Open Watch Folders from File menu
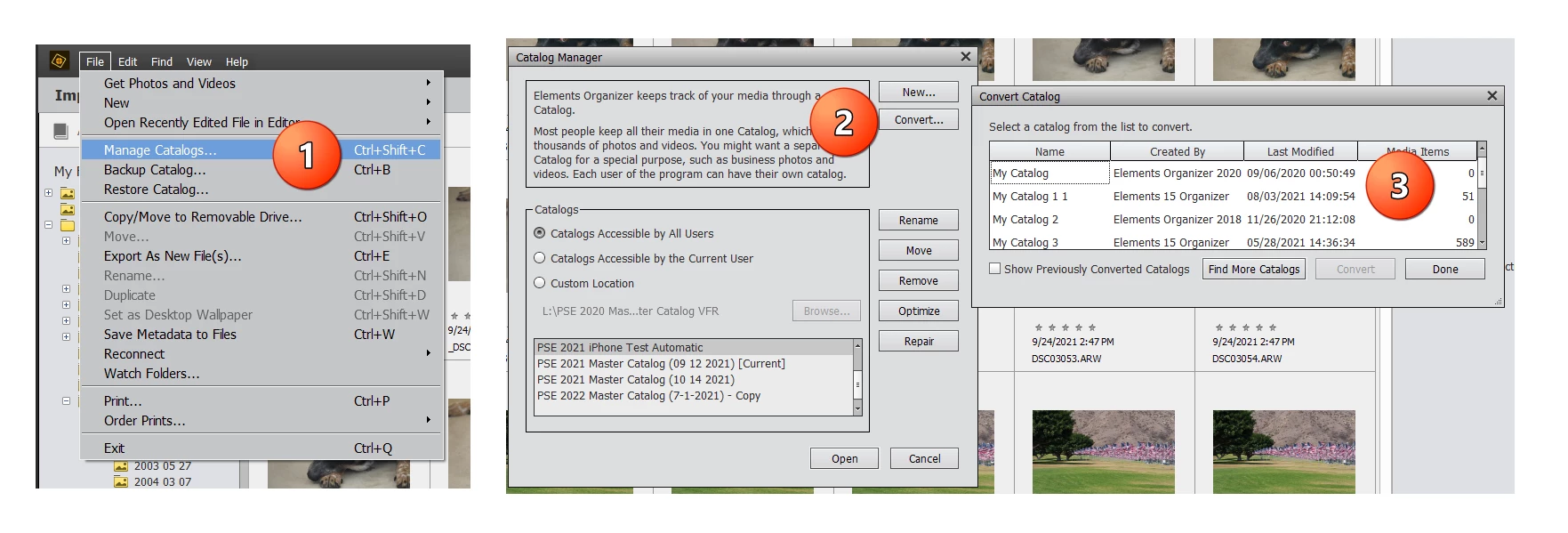This screenshot has height=533, width=1568. tap(260, 373)
